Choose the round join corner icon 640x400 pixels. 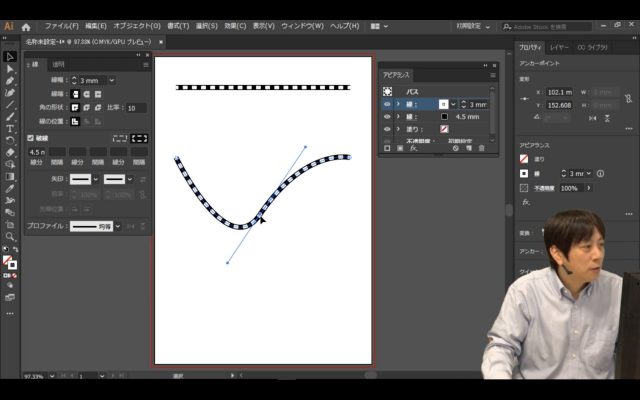click(87, 108)
